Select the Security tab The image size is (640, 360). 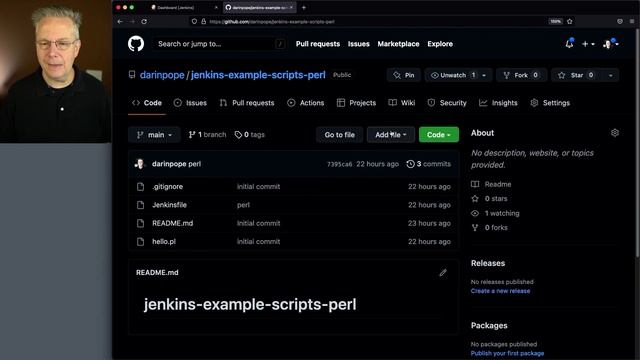click(447, 103)
